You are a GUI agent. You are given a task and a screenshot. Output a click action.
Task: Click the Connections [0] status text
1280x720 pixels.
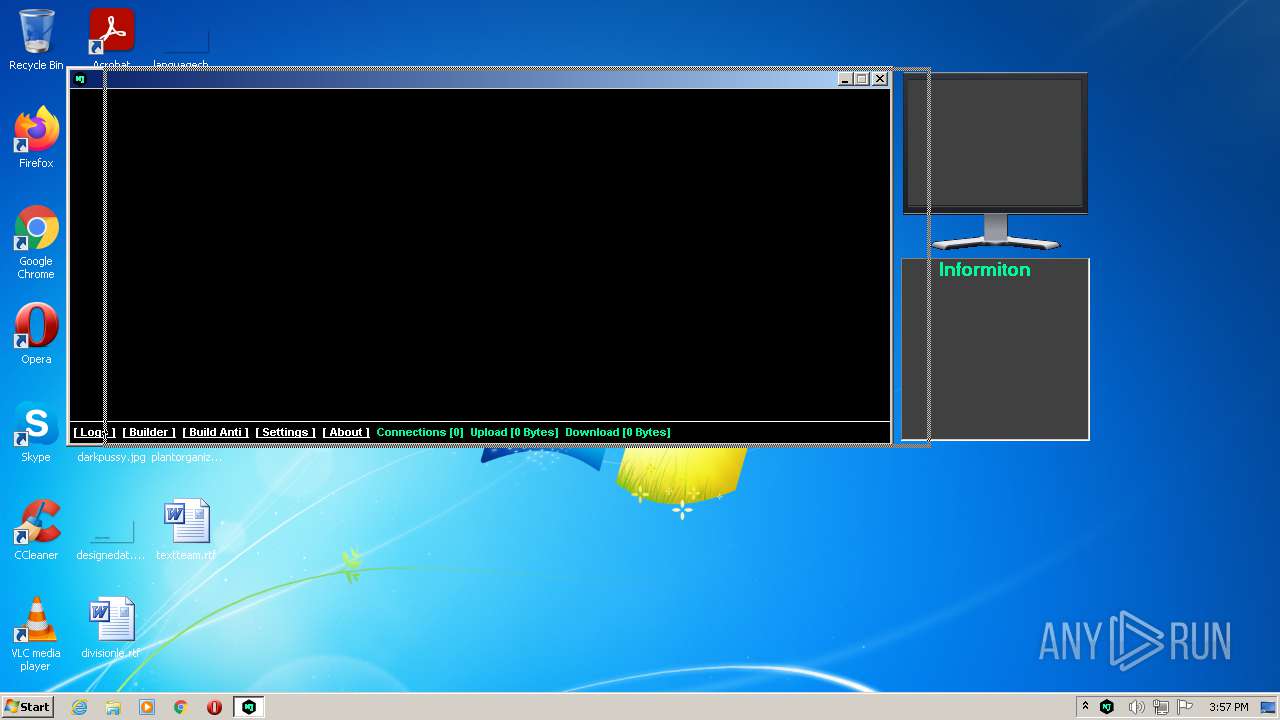[420, 432]
